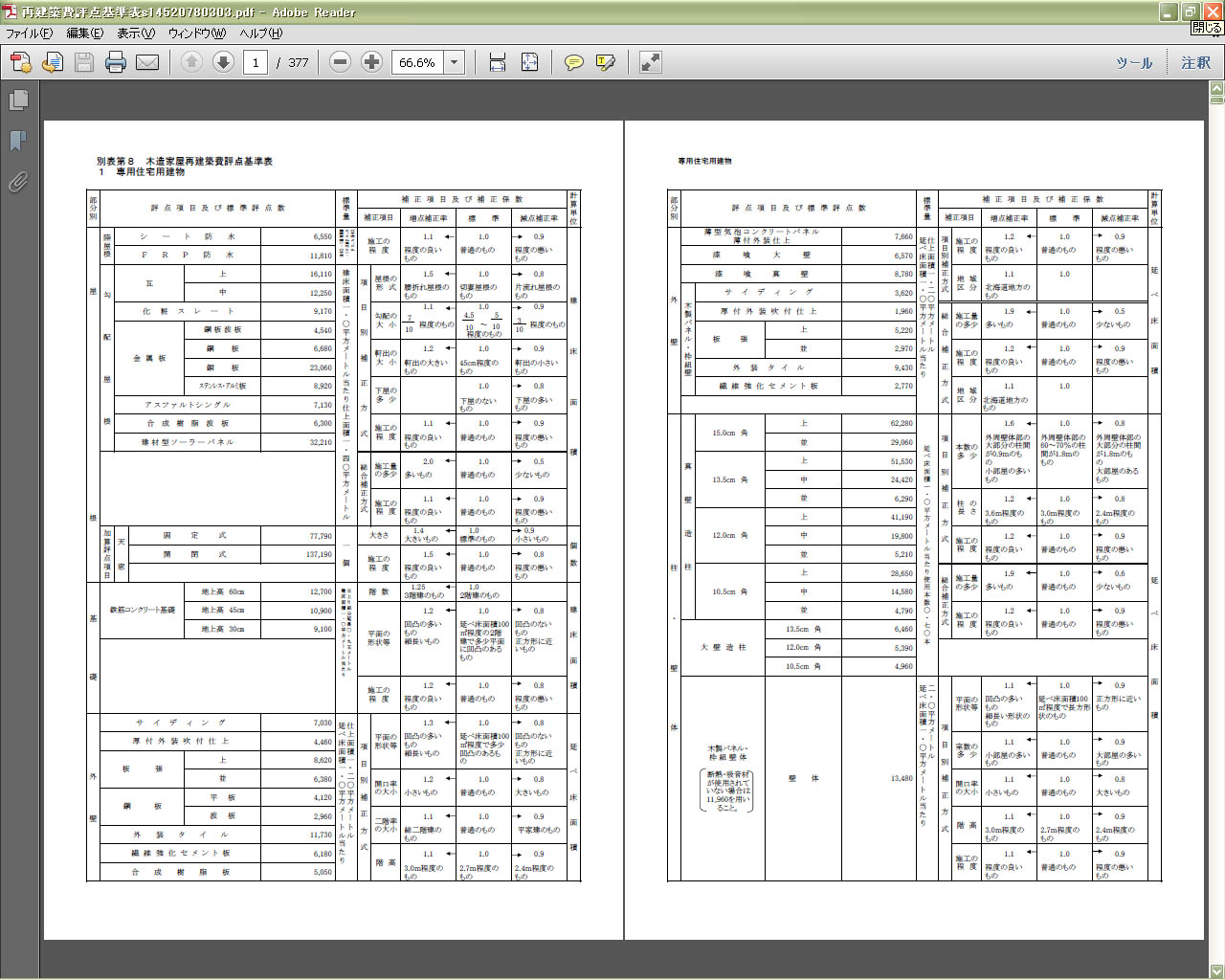The image size is (1225, 980).
Task: Open the ツール panel
Action: [x=1134, y=62]
